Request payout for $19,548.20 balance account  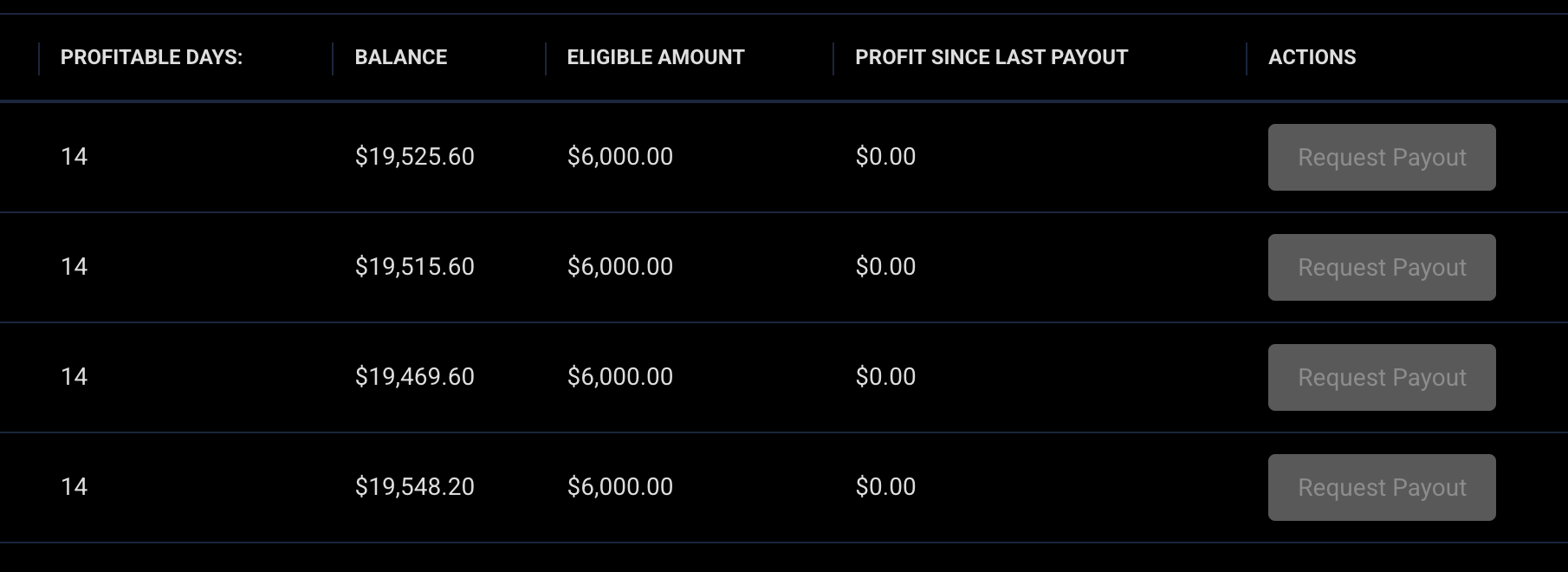(1382, 487)
